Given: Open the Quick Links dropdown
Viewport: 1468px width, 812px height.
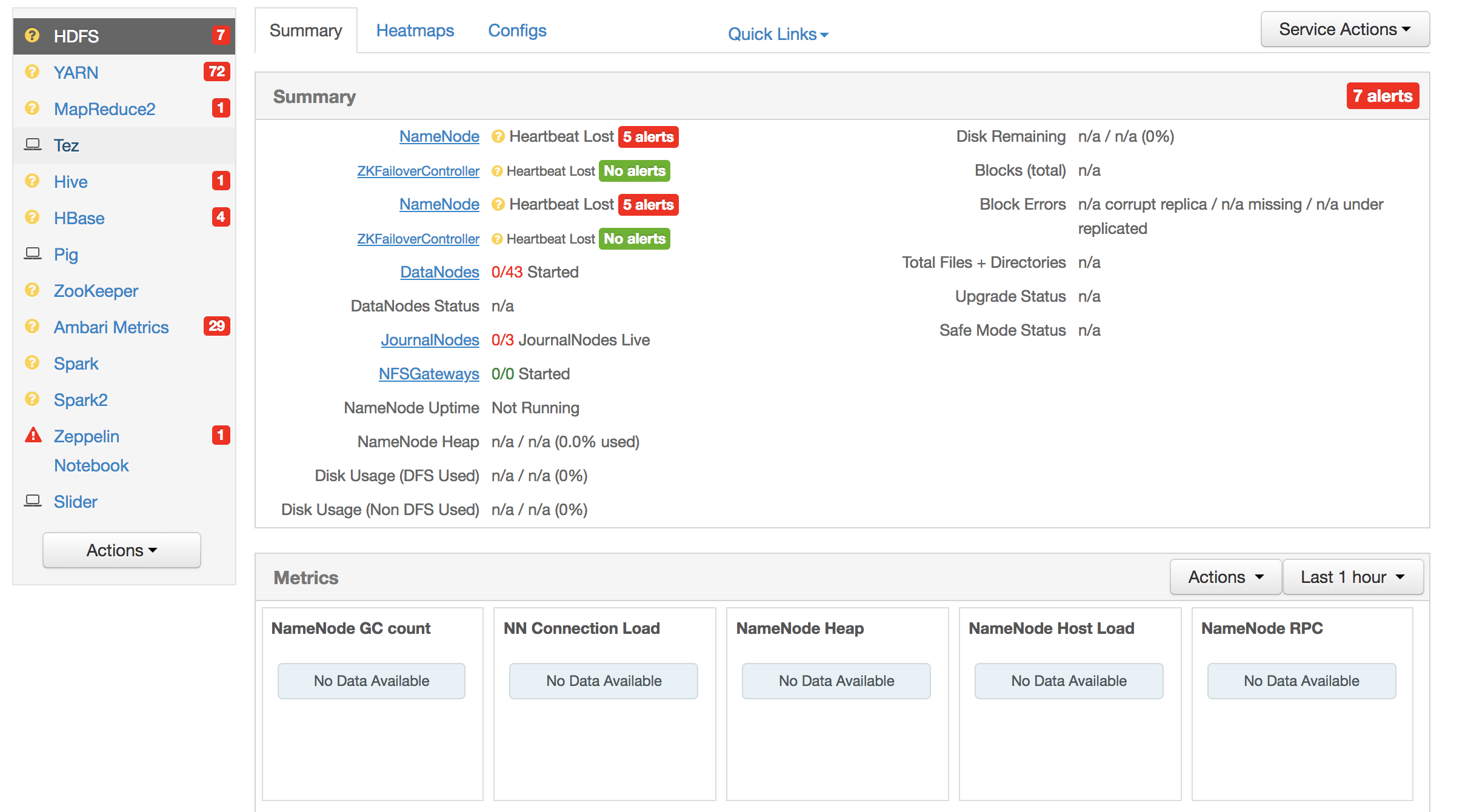Looking at the screenshot, I should 778,34.
